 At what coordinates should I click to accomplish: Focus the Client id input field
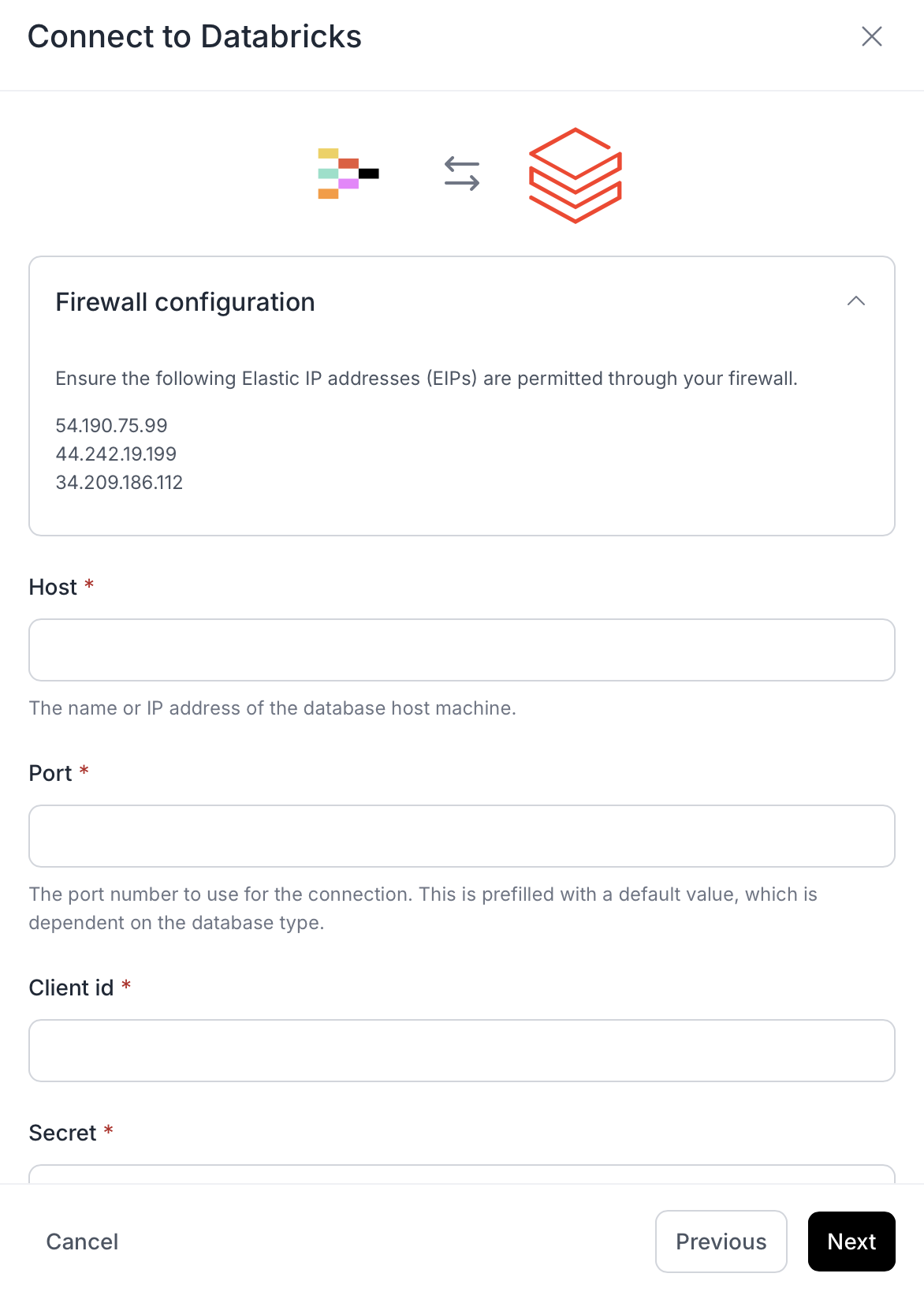coord(462,1051)
